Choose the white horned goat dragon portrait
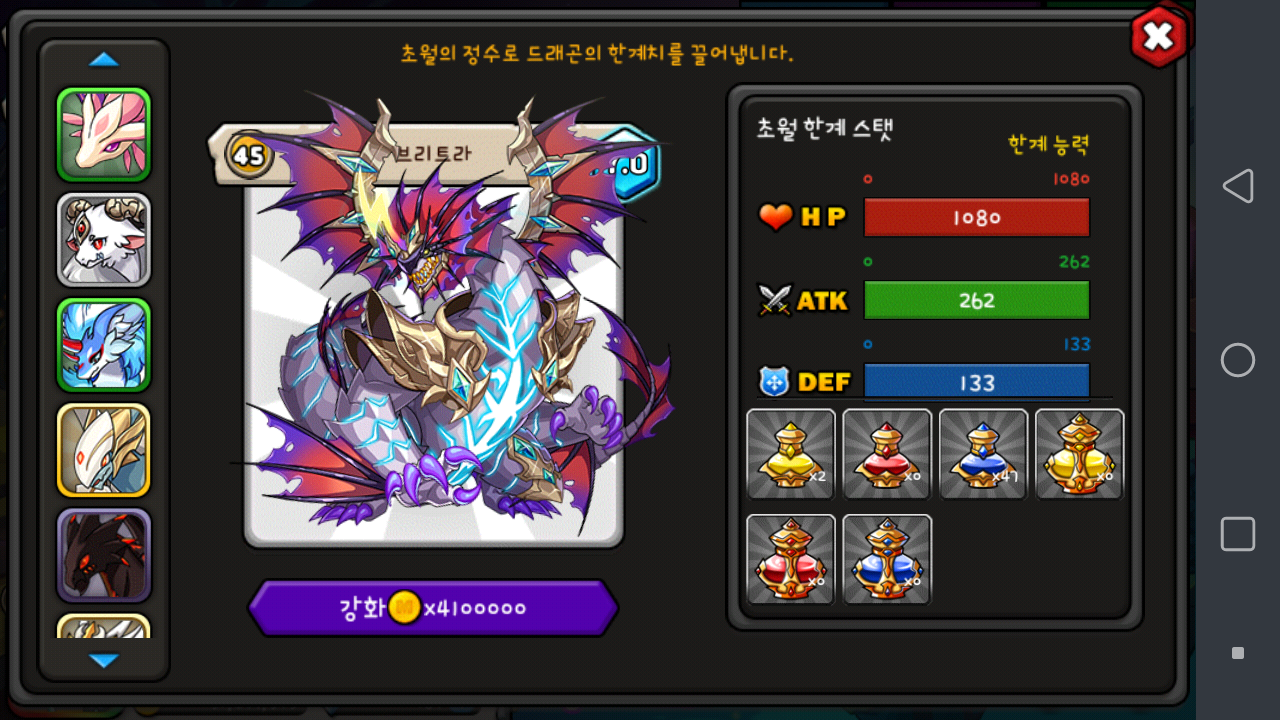This screenshot has height=720, width=1280. tap(104, 240)
